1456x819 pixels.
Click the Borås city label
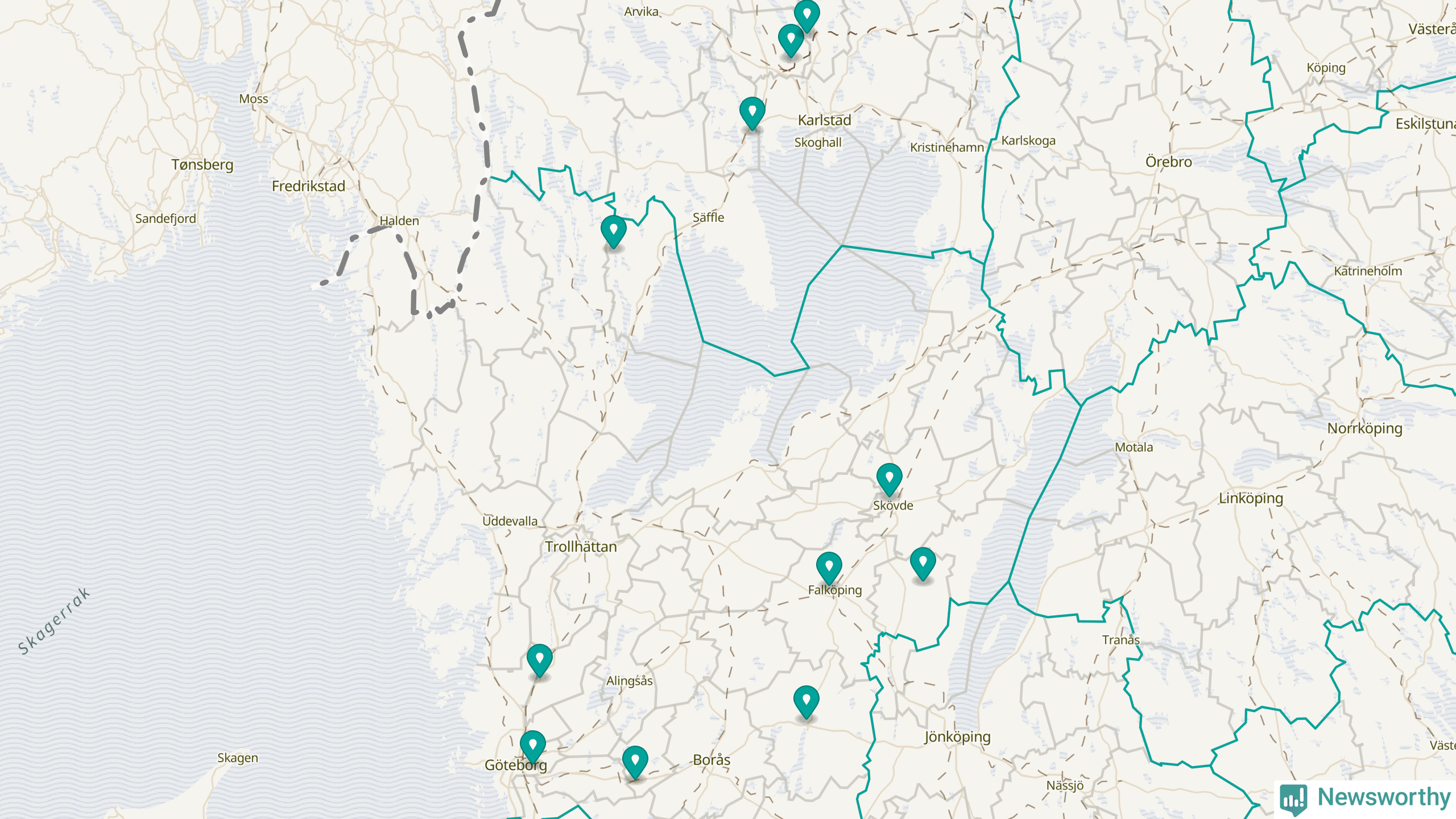pos(712,760)
